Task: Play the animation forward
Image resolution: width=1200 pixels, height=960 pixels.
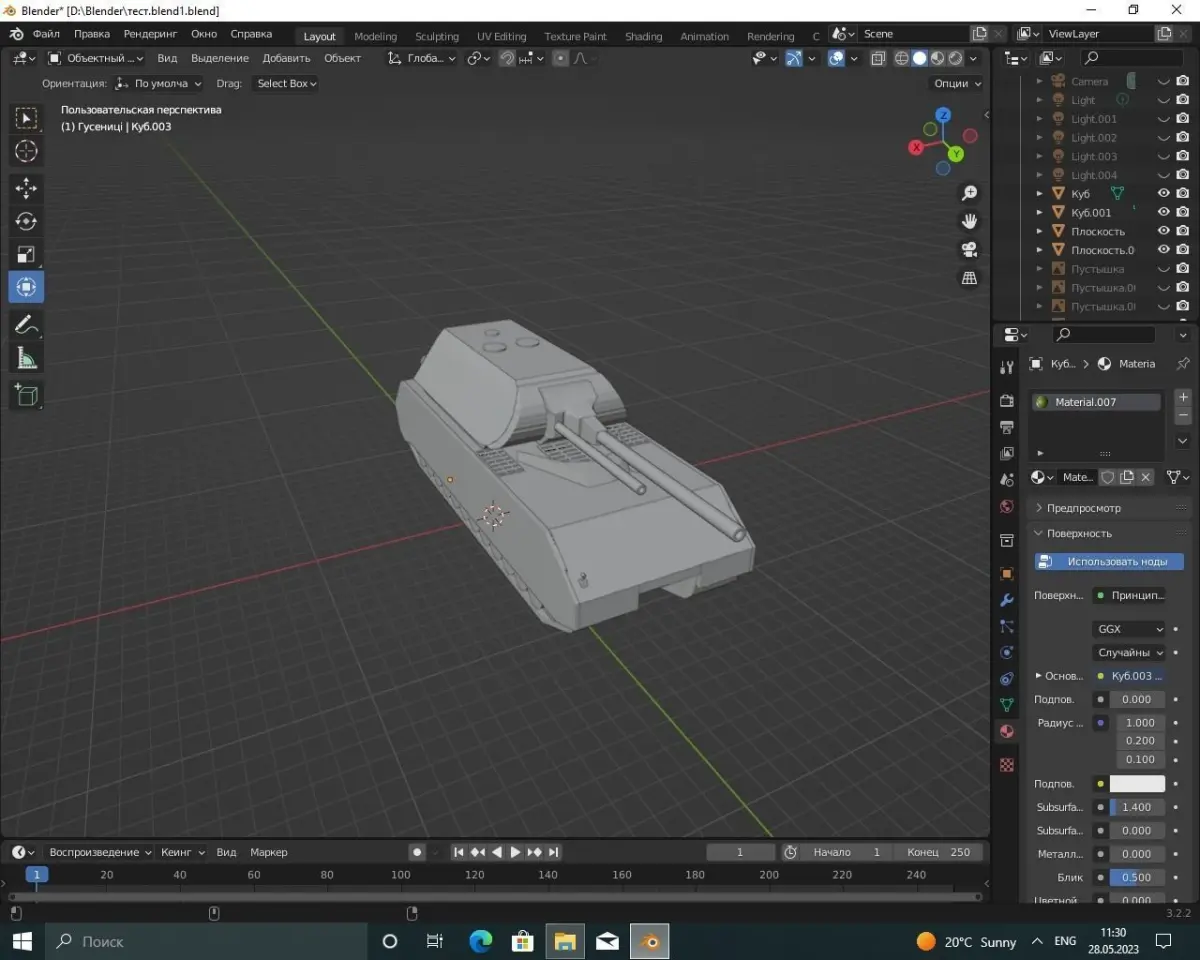Action: [x=515, y=852]
